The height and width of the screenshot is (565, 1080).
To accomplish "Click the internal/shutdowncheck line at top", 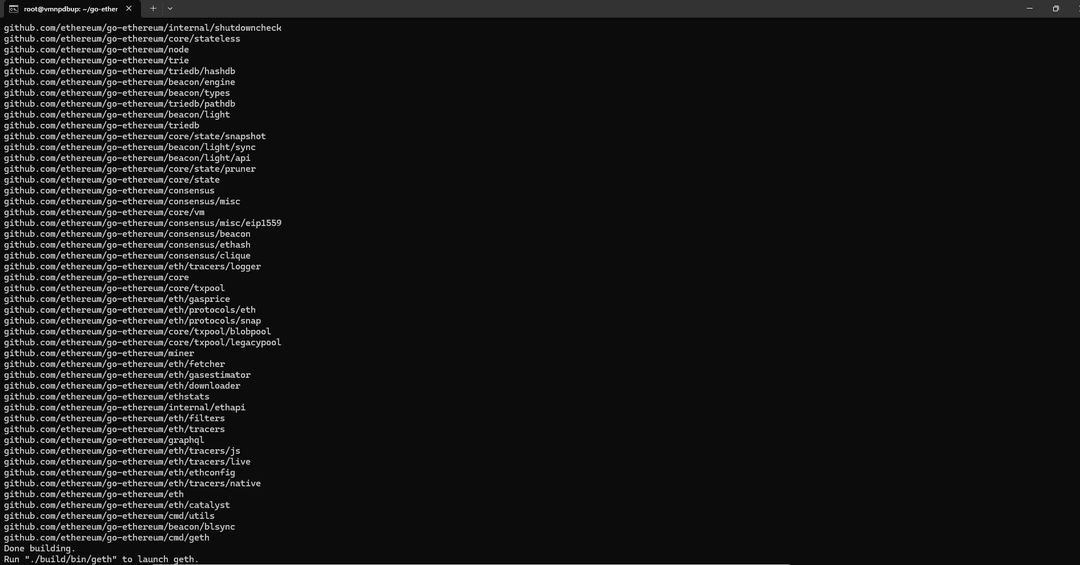I will click(142, 28).
